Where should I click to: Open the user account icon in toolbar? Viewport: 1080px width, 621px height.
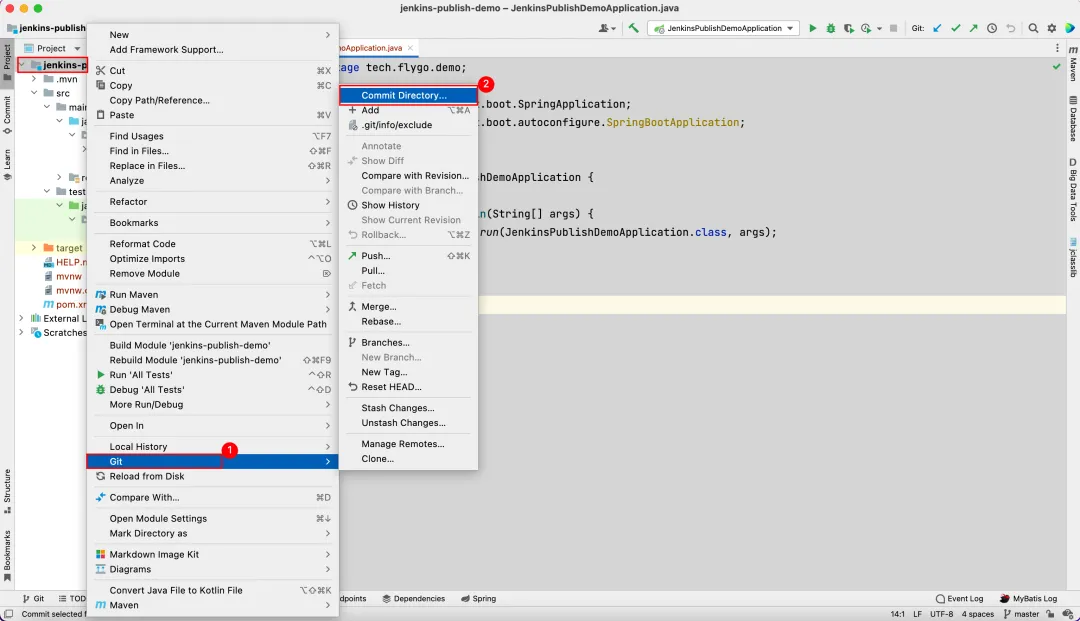tap(606, 28)
